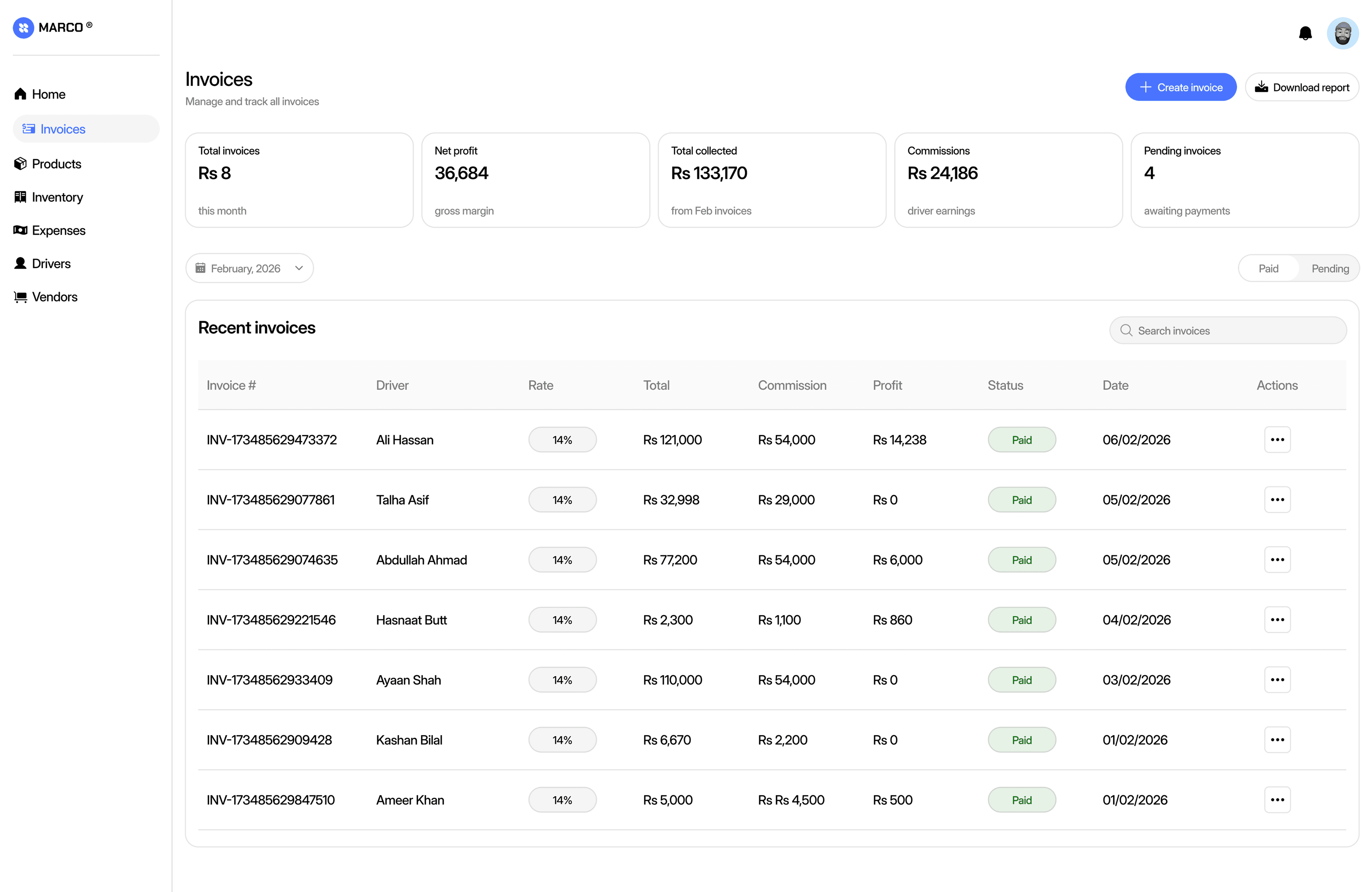Open the Vendors section
The height and width of the screenshot is (892, 1372).
pyautogui.click(x=54, y=297)
